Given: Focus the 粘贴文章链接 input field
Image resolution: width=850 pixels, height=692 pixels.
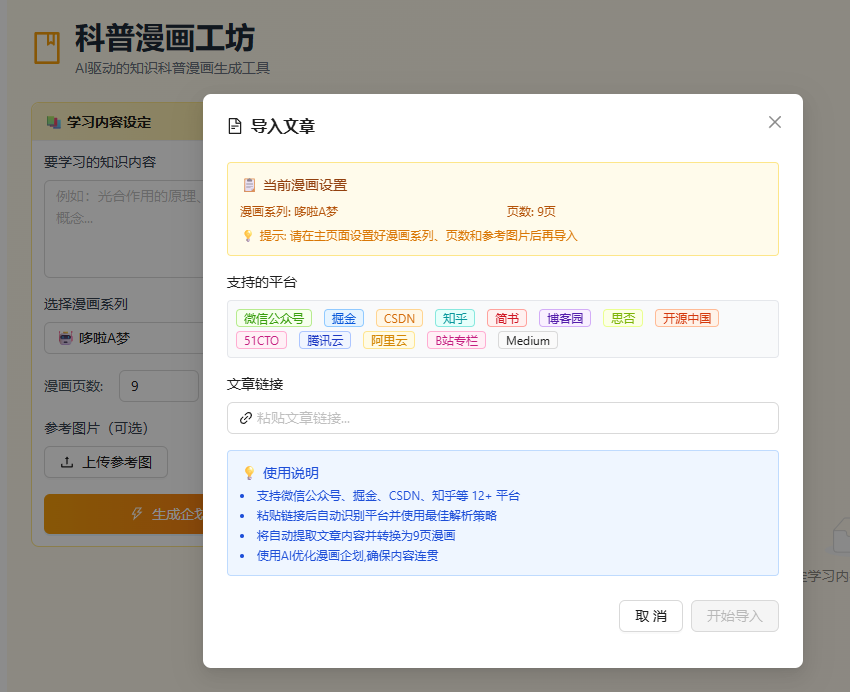Looking at the screenshot, I should tap(503, 418).
